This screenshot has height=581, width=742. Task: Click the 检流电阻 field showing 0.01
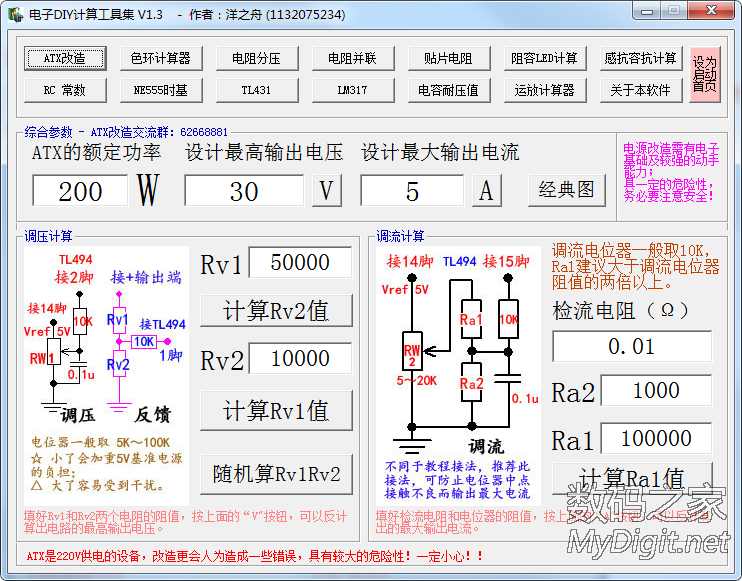tap(632, 346)
